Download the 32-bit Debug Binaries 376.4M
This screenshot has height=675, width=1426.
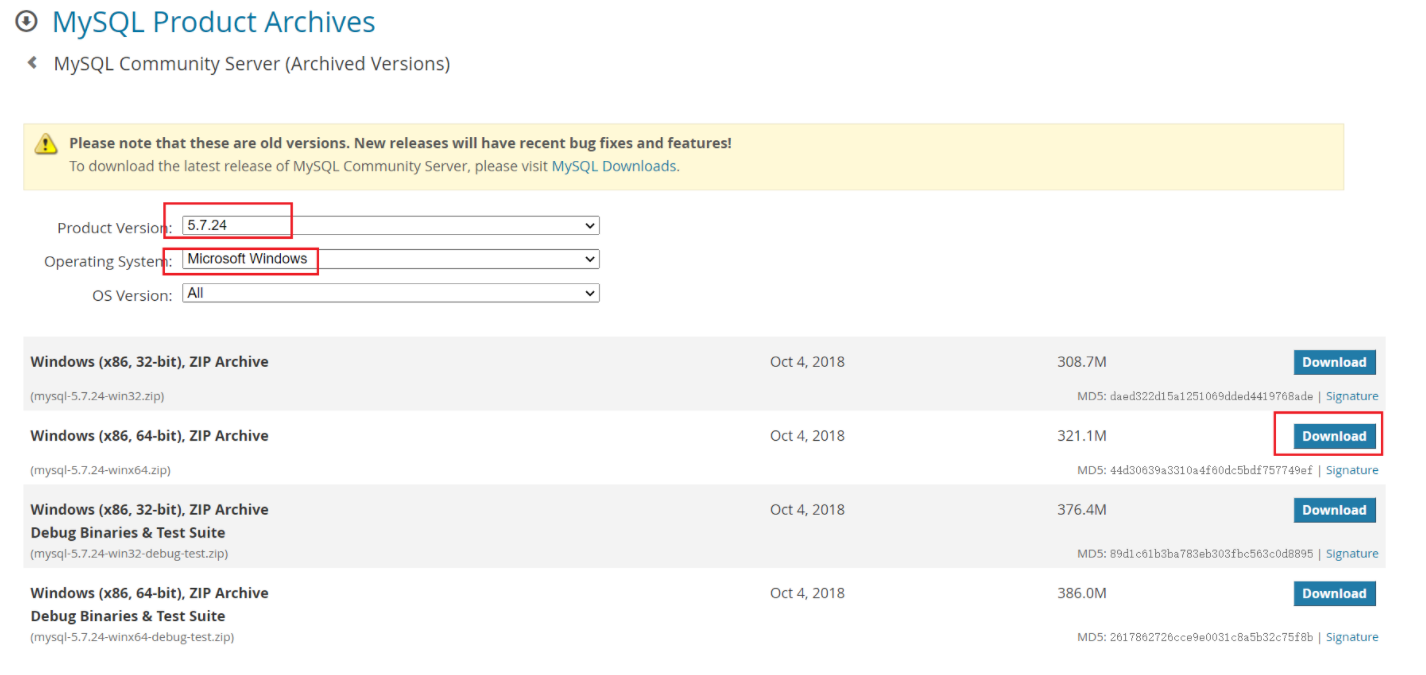[1334, 510]
